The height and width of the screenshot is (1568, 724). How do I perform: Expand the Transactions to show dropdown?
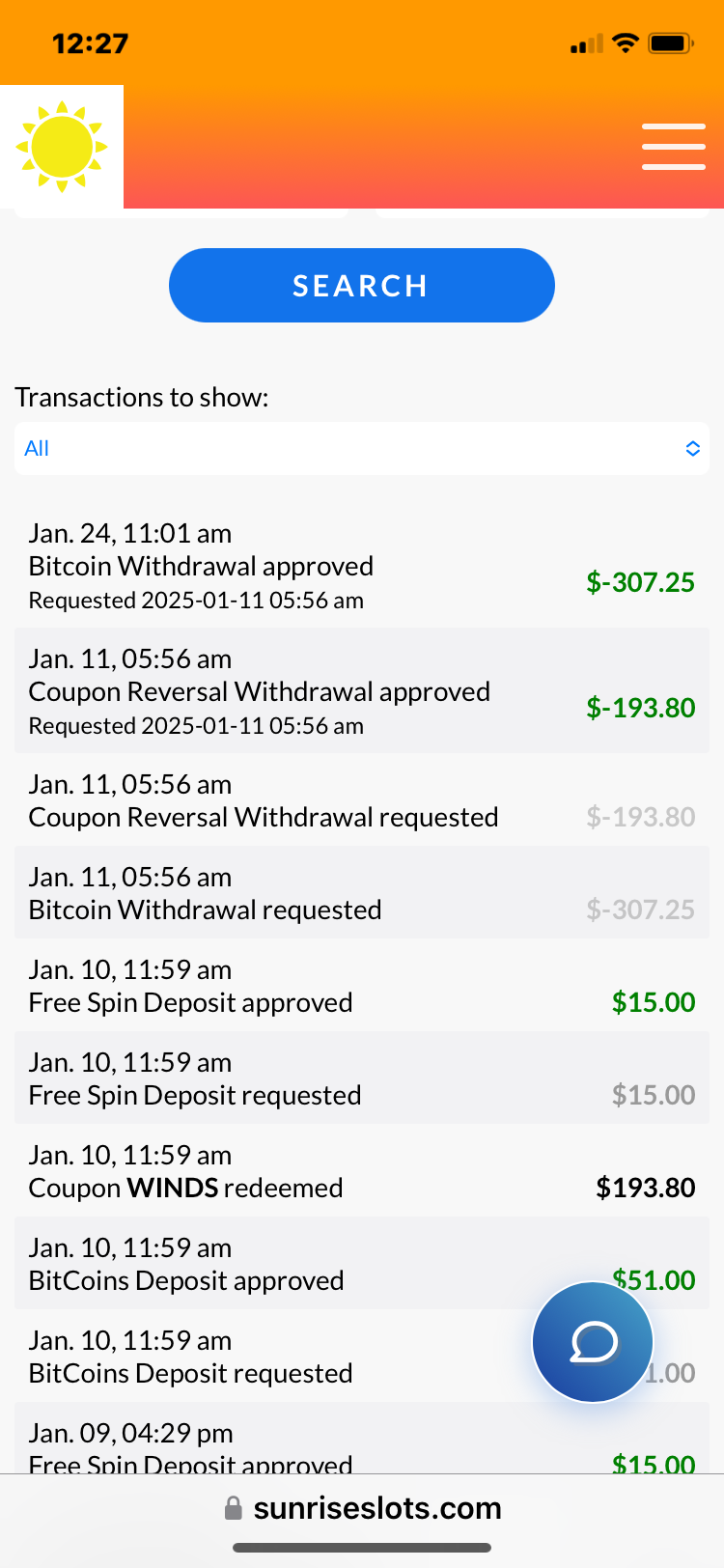361,448
